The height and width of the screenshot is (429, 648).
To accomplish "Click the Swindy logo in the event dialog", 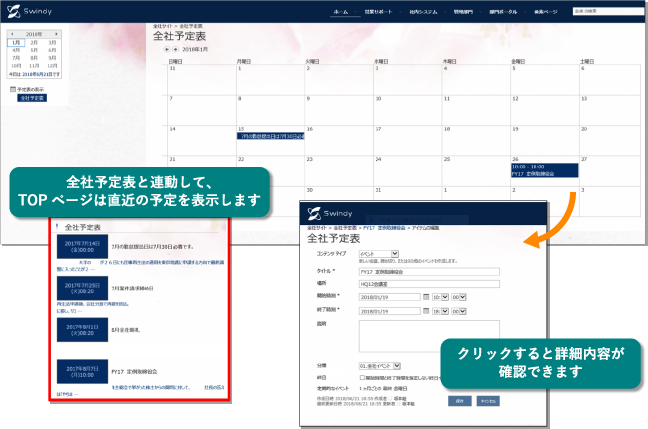I will point(330,213).
